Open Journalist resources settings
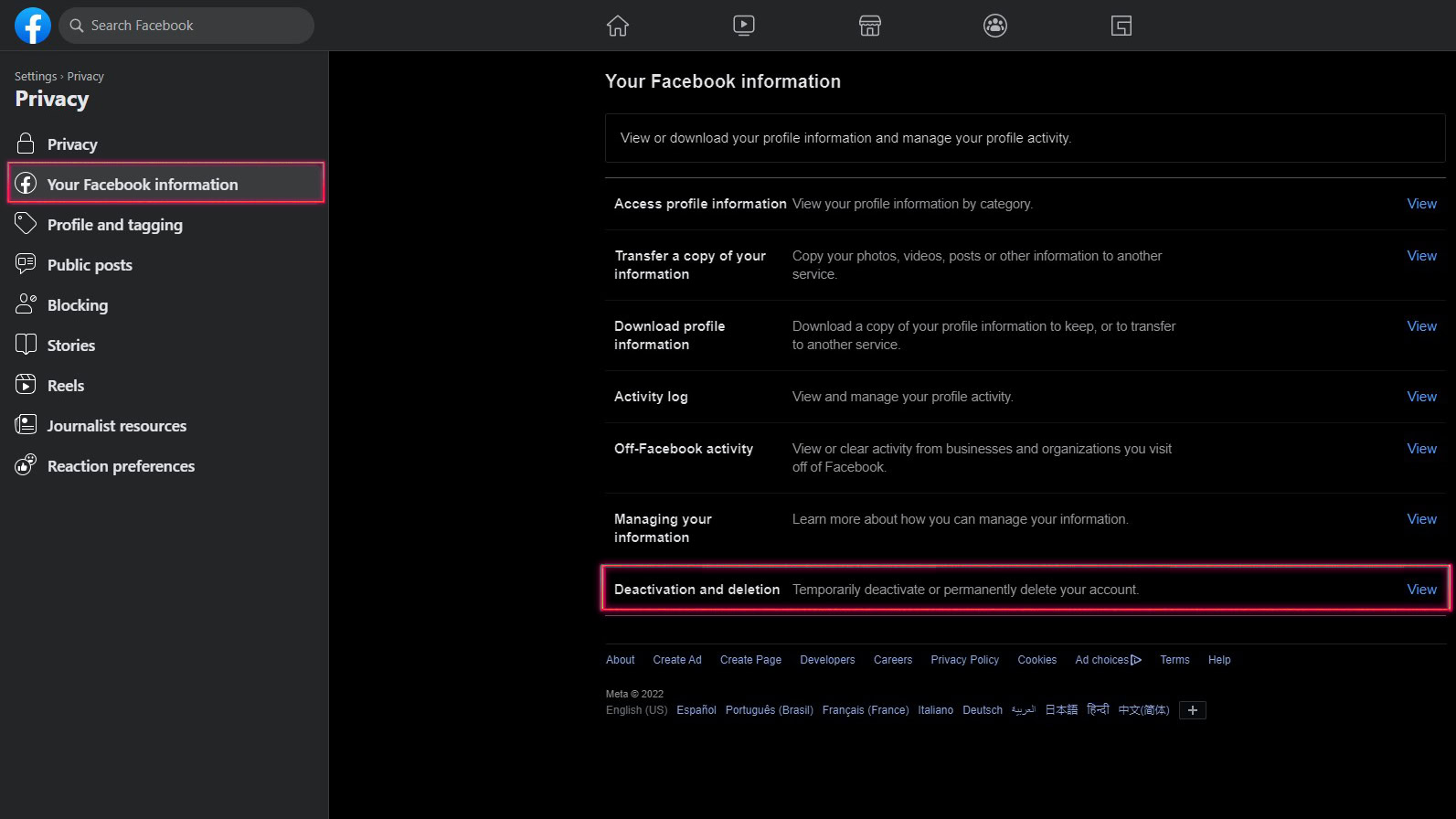1456x819 pixels. pyautogui.click(x=165, y=425)
